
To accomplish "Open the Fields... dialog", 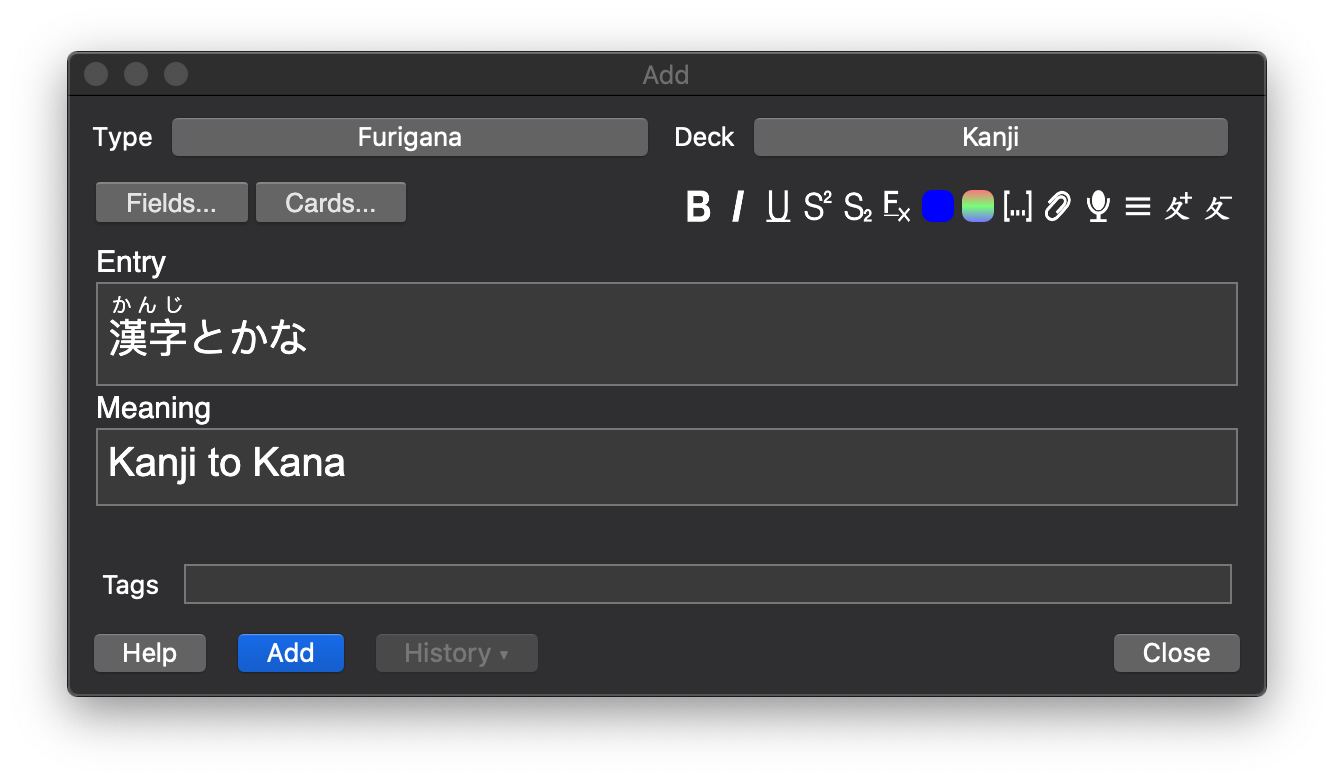I will 171,203.
